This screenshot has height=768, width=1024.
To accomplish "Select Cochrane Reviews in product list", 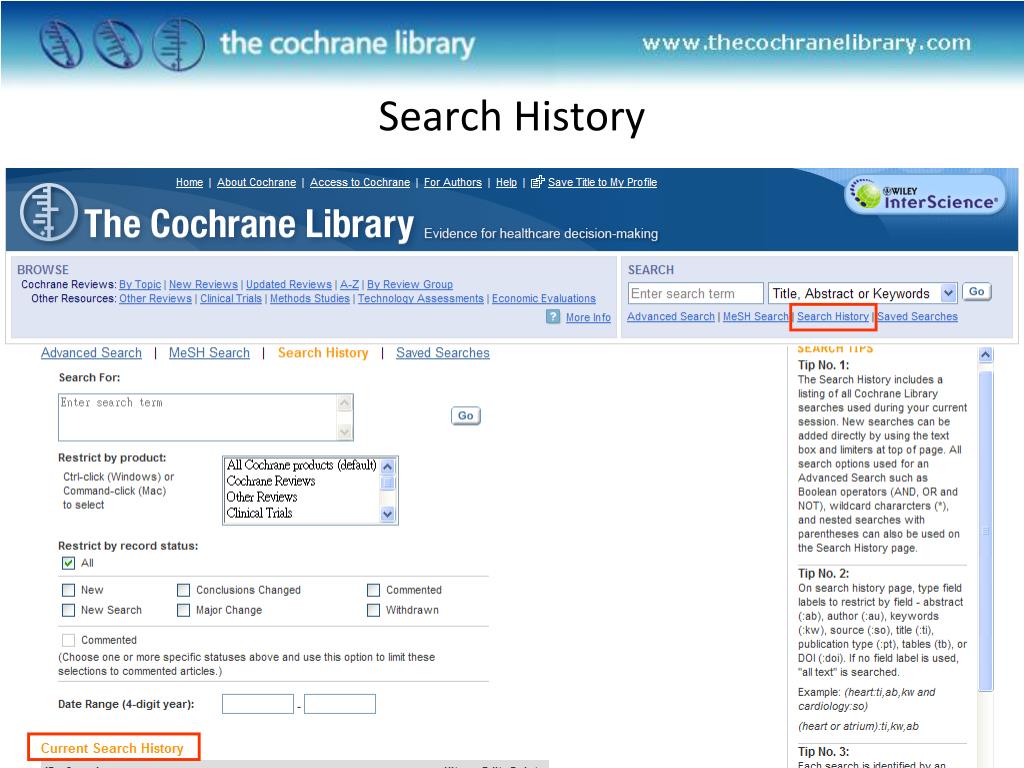I will [x=270, y=481].
